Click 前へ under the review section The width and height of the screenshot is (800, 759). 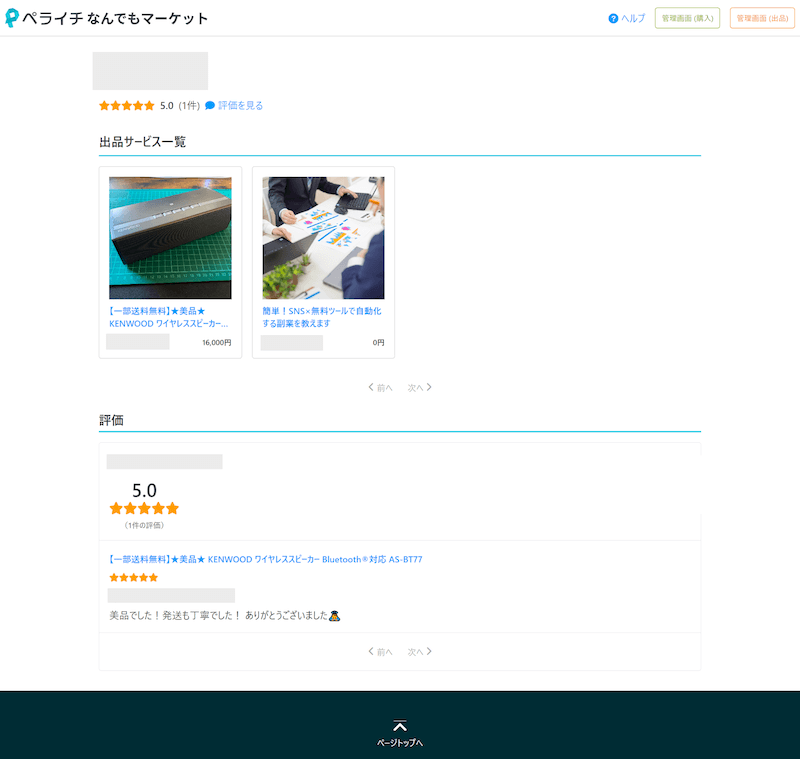(381, 652)
